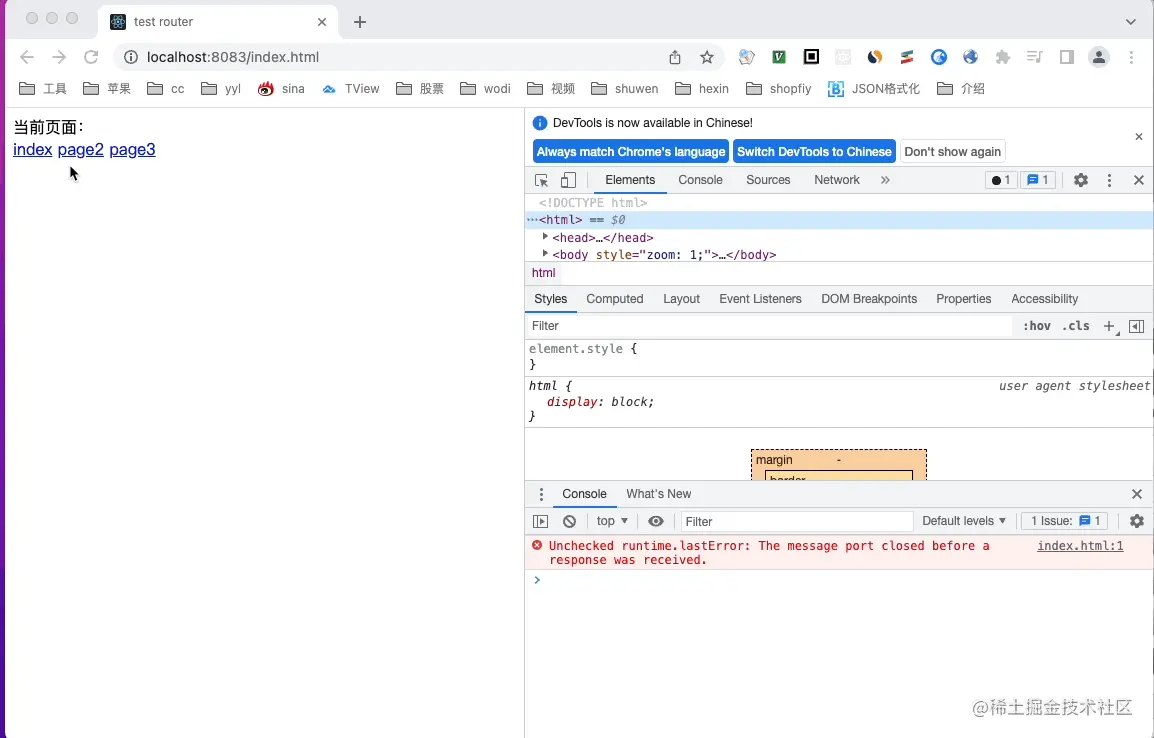Switch to Elements tab
The height and width of the screenshot is (738, 1154).
[x=630, y=180]
